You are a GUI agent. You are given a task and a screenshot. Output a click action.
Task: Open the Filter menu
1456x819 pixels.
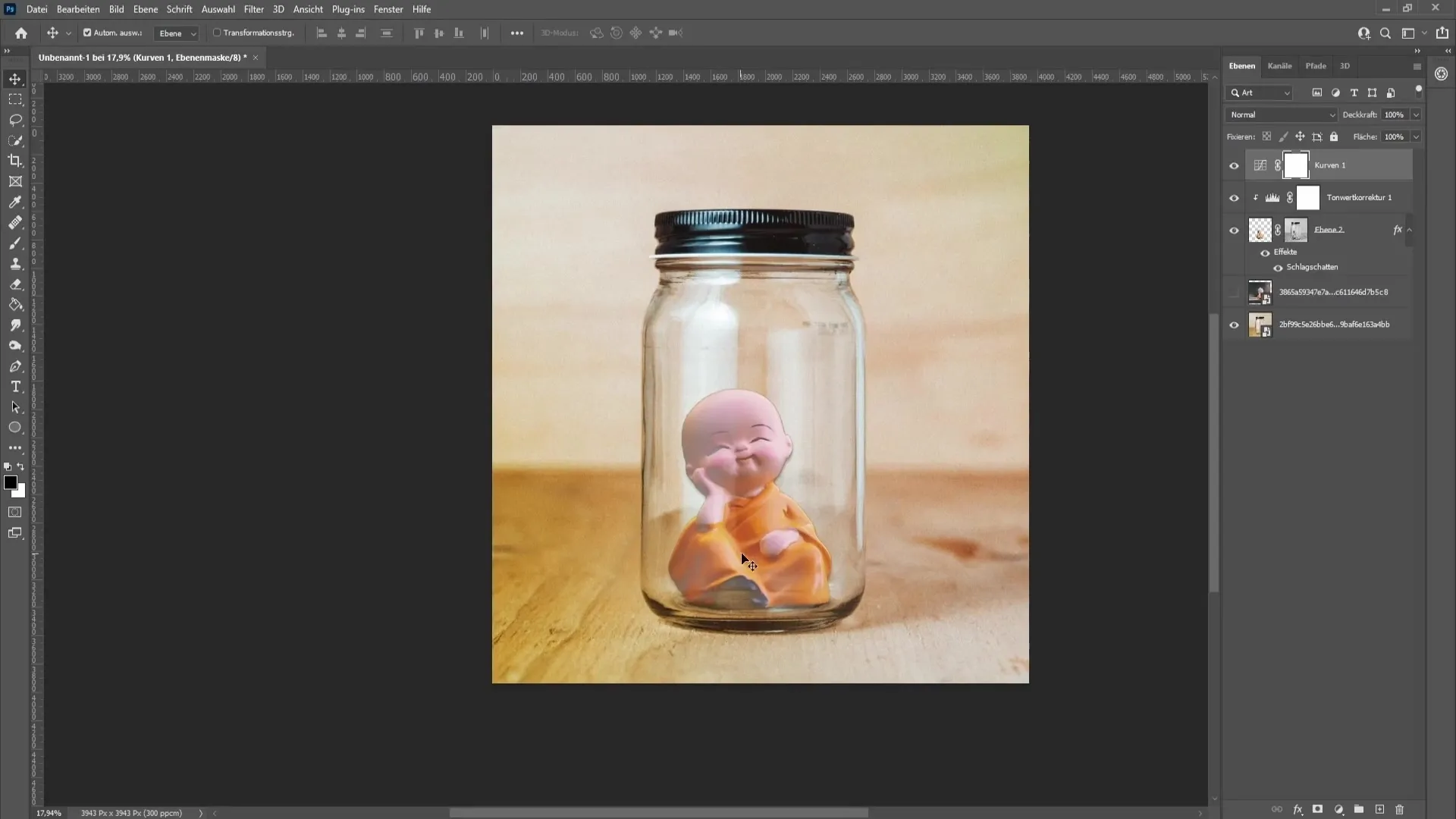point(253,9)
